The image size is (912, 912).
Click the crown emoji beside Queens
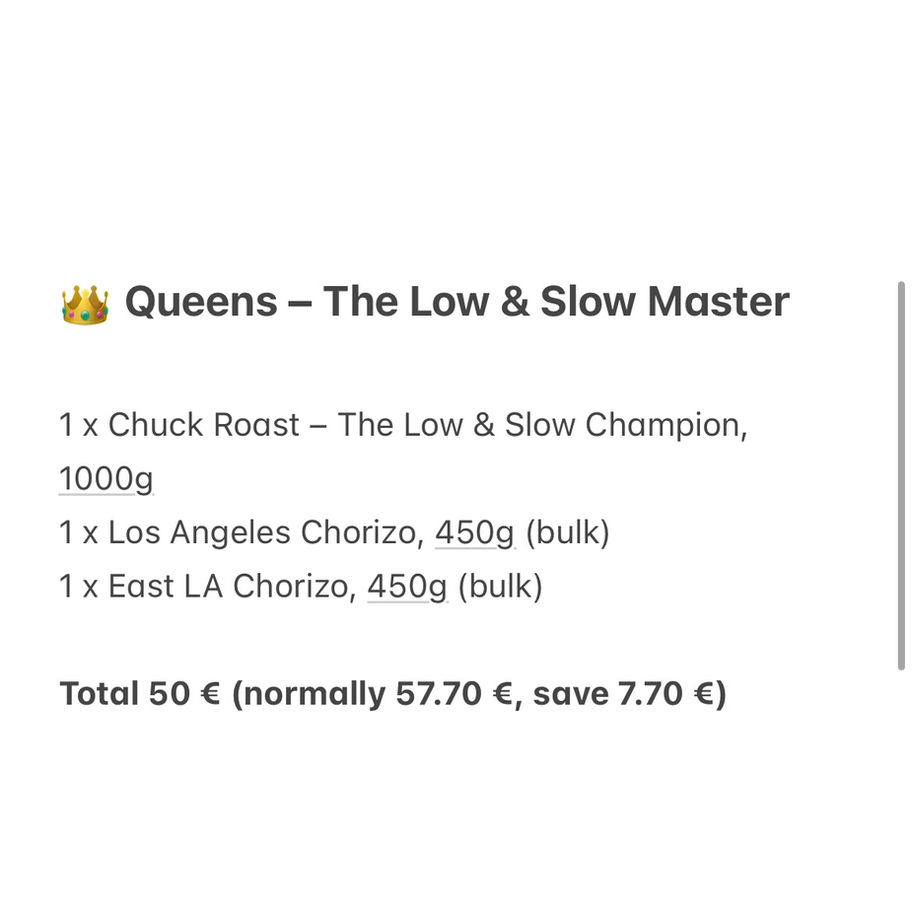coord(84,303)
